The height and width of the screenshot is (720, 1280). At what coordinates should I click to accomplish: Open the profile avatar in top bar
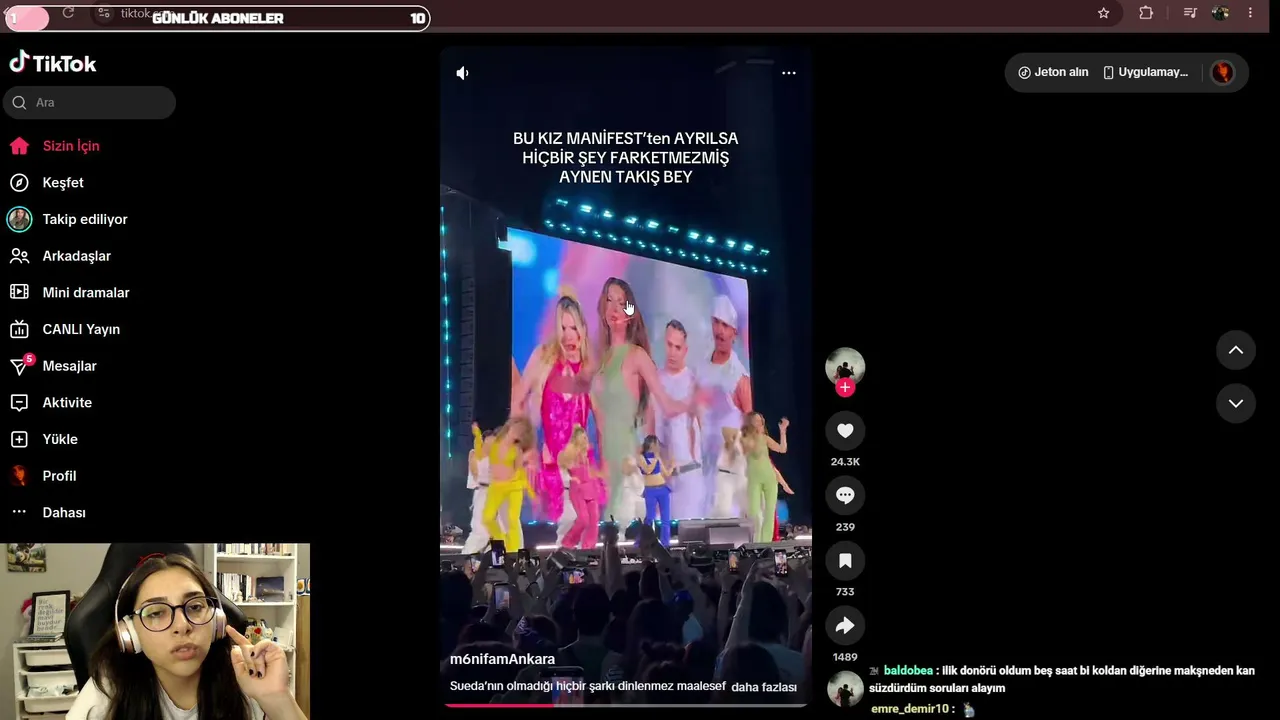[1222, 72]
